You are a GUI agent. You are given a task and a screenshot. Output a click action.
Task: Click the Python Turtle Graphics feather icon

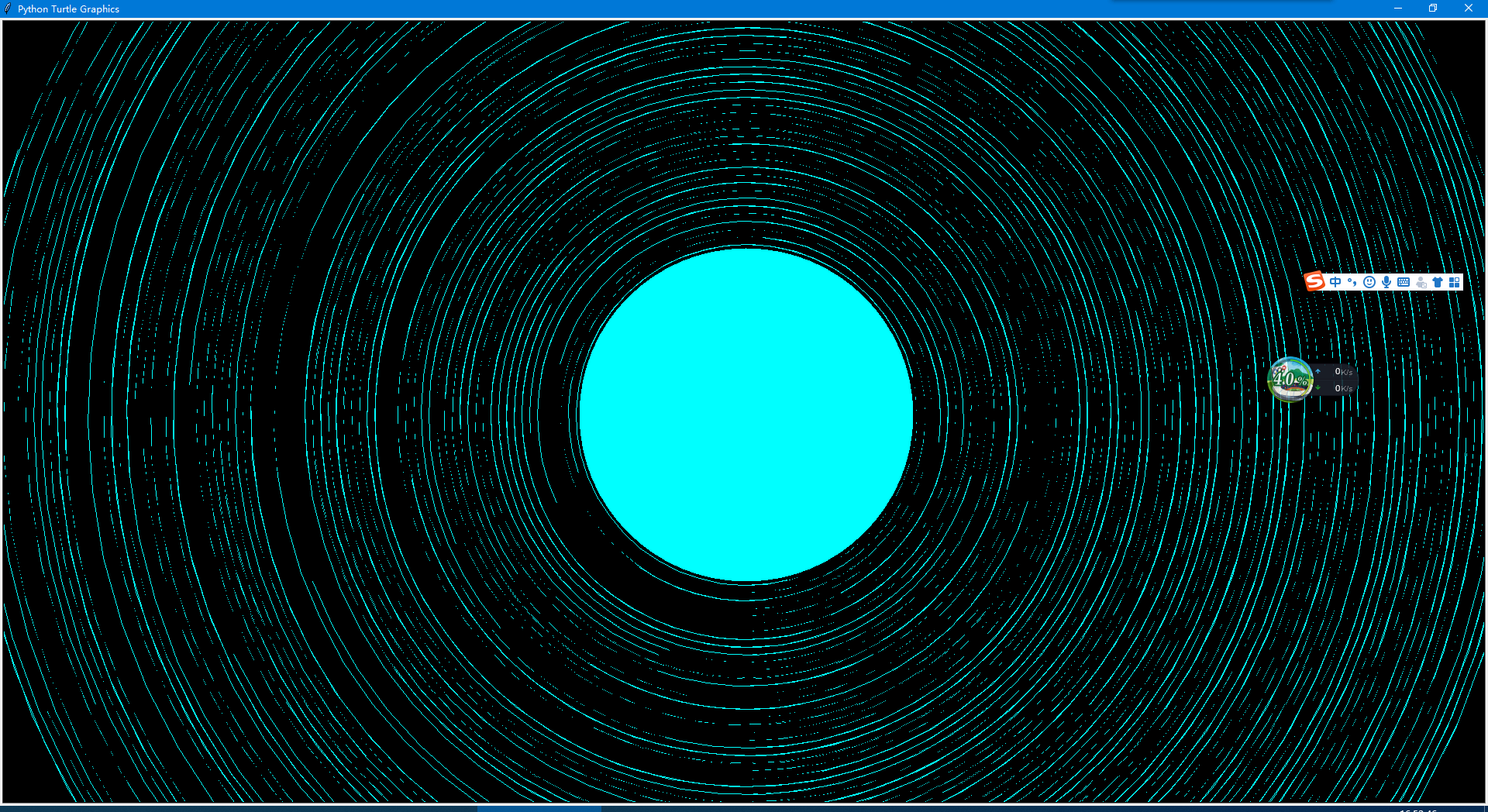click(x=8, y=9)
